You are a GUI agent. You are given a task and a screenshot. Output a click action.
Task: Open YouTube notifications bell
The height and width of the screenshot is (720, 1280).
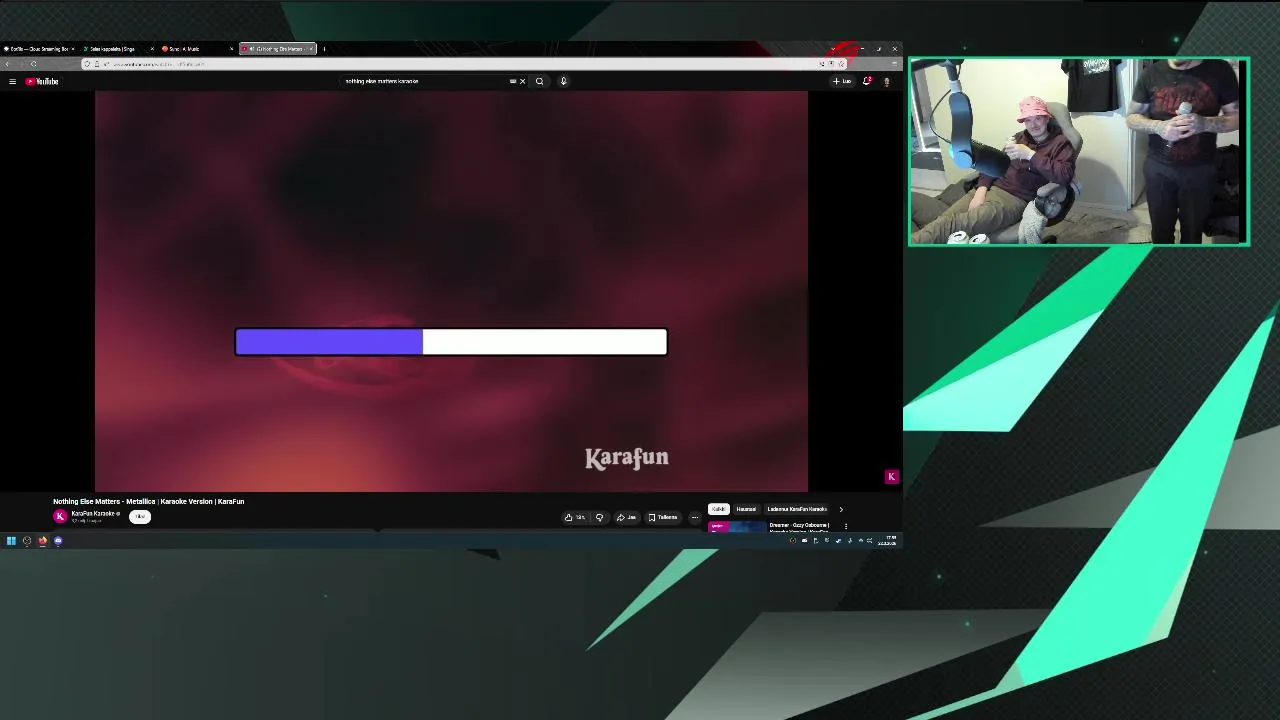867,81
